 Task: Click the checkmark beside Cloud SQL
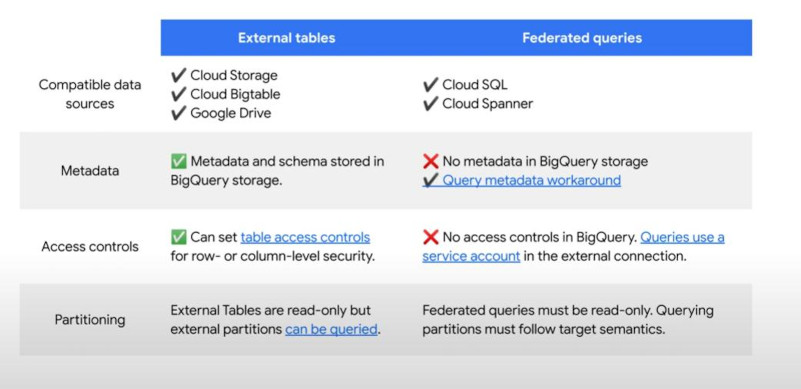click(430, 85)
